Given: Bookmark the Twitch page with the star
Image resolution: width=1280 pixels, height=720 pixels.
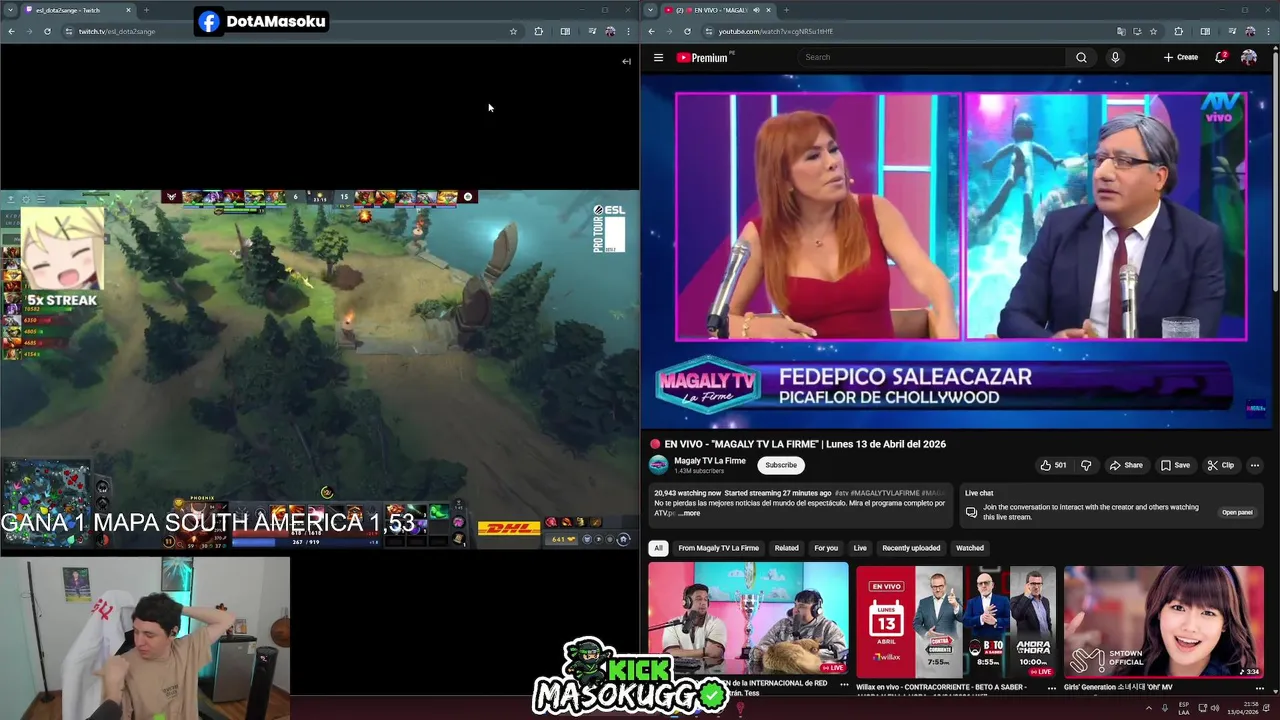Looking at the screenshot, I should pyautogui.click(x=513, y=31).
